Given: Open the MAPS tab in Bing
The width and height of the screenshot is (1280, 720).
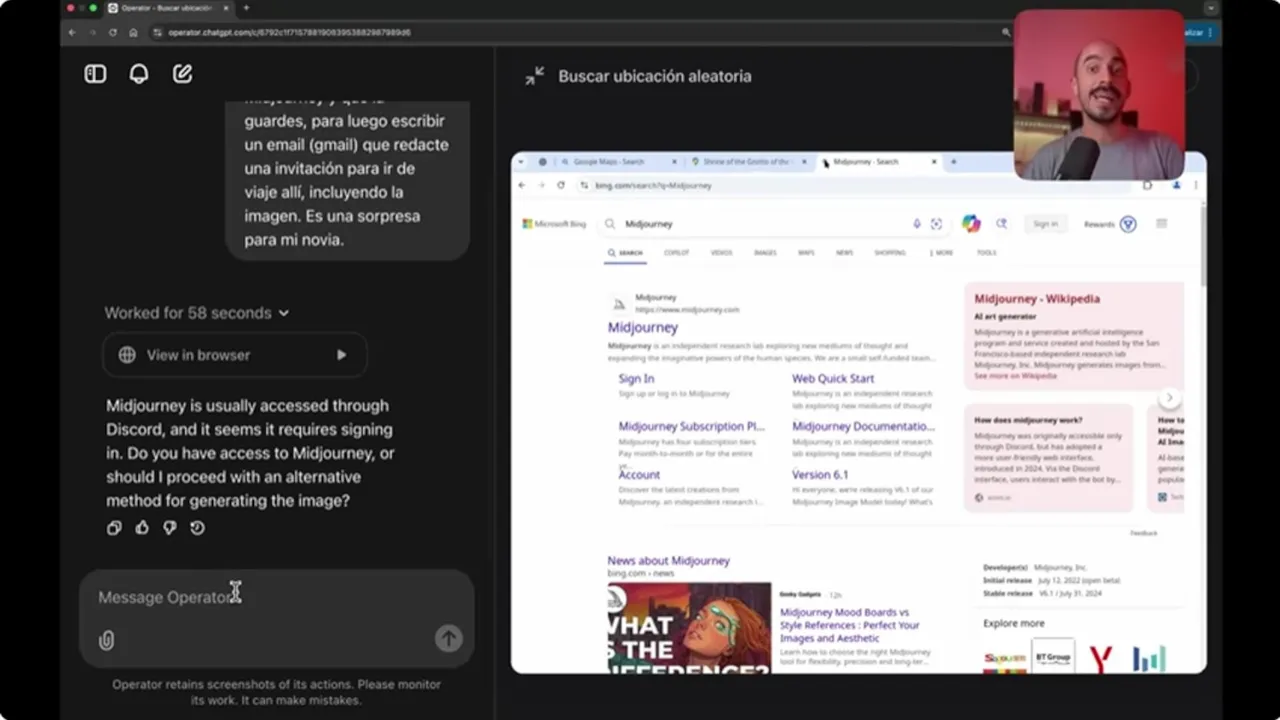Looking at the screenshot, I should tap(806, 253).
